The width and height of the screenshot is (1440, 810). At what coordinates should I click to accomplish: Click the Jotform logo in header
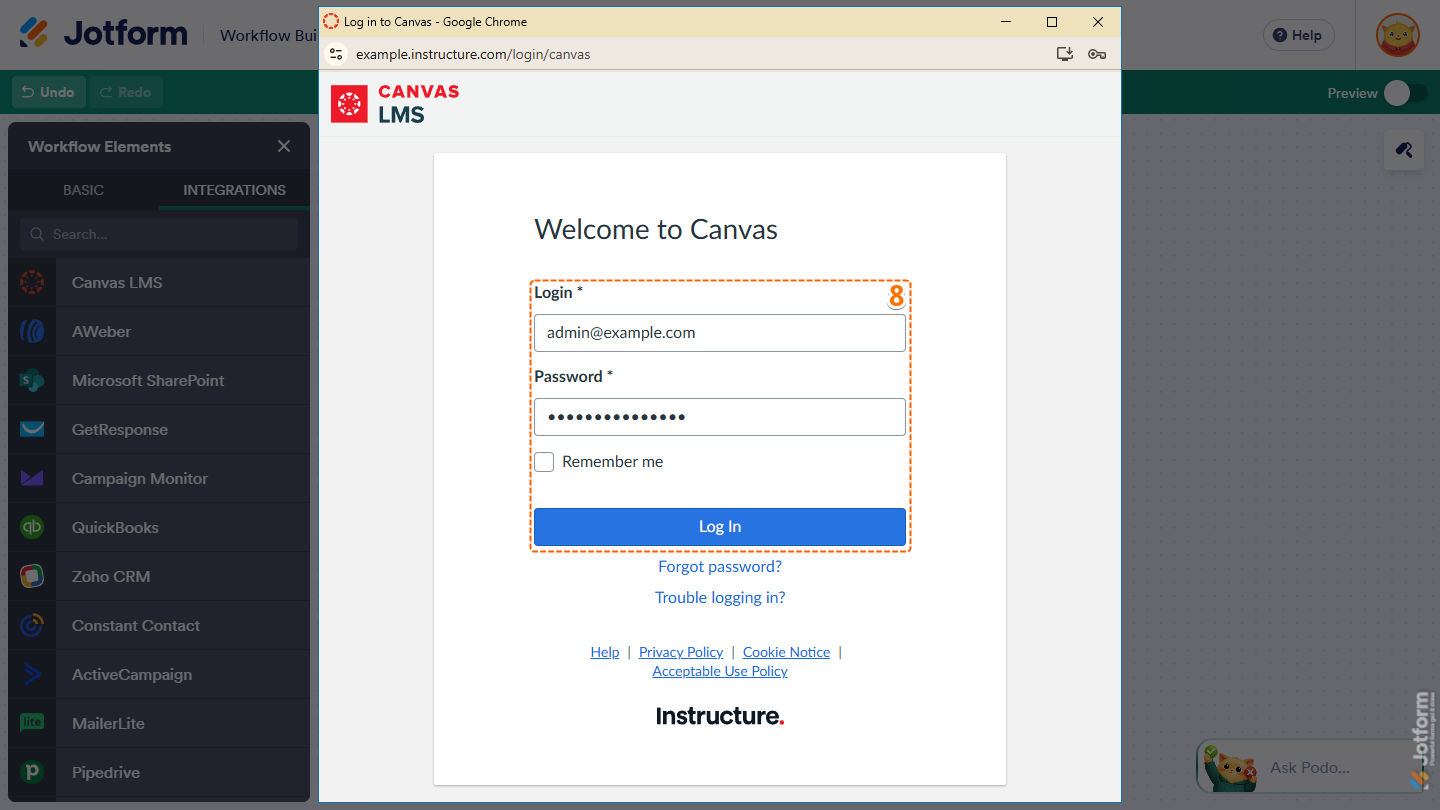[x=103, y=33]
